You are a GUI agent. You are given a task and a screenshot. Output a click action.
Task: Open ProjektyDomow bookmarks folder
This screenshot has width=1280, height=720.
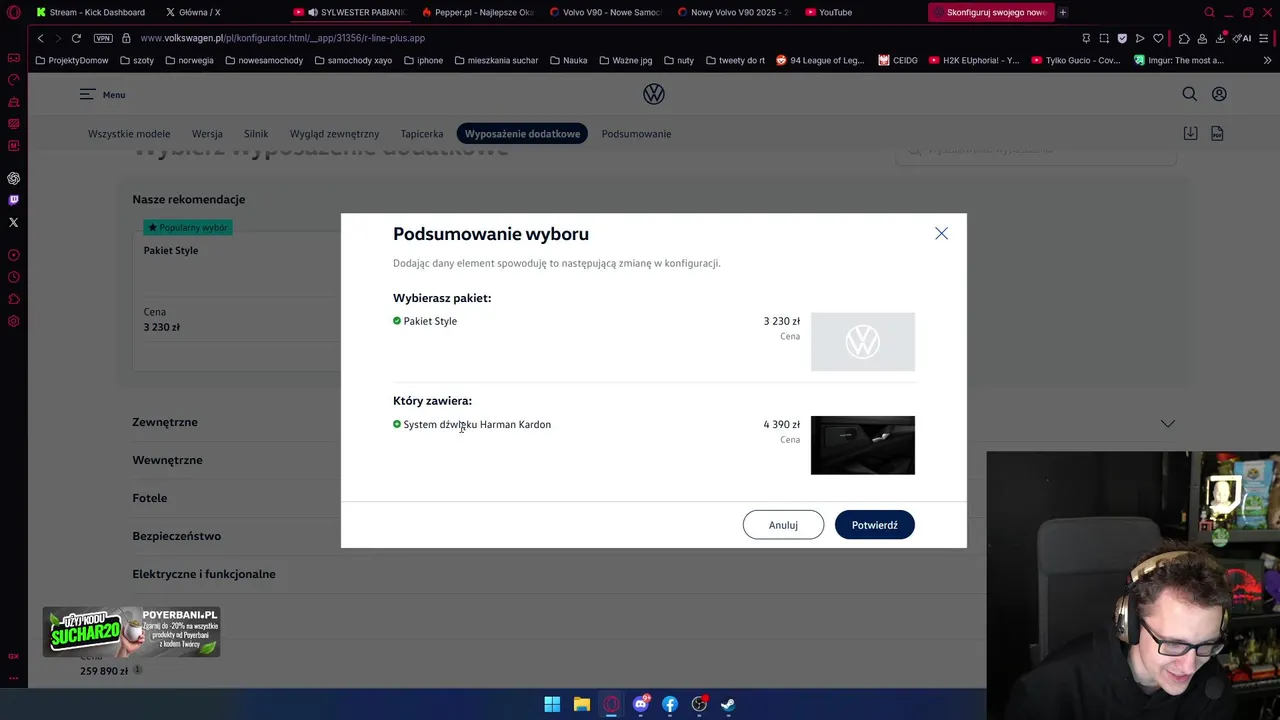71,60
